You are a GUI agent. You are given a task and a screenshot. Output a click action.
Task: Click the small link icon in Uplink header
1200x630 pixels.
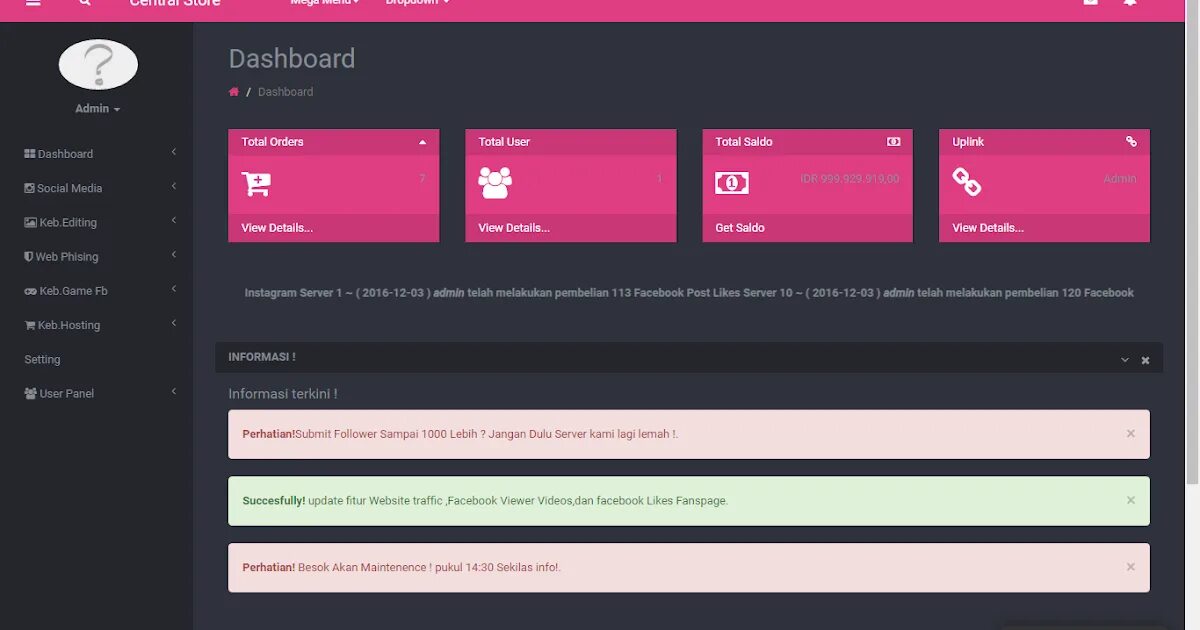(x=1131, y=142)
